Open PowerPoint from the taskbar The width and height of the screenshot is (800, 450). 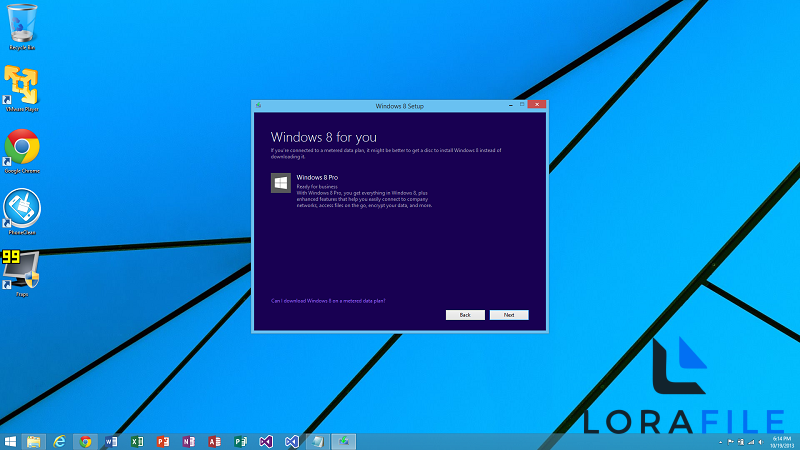tap(163, 441)
